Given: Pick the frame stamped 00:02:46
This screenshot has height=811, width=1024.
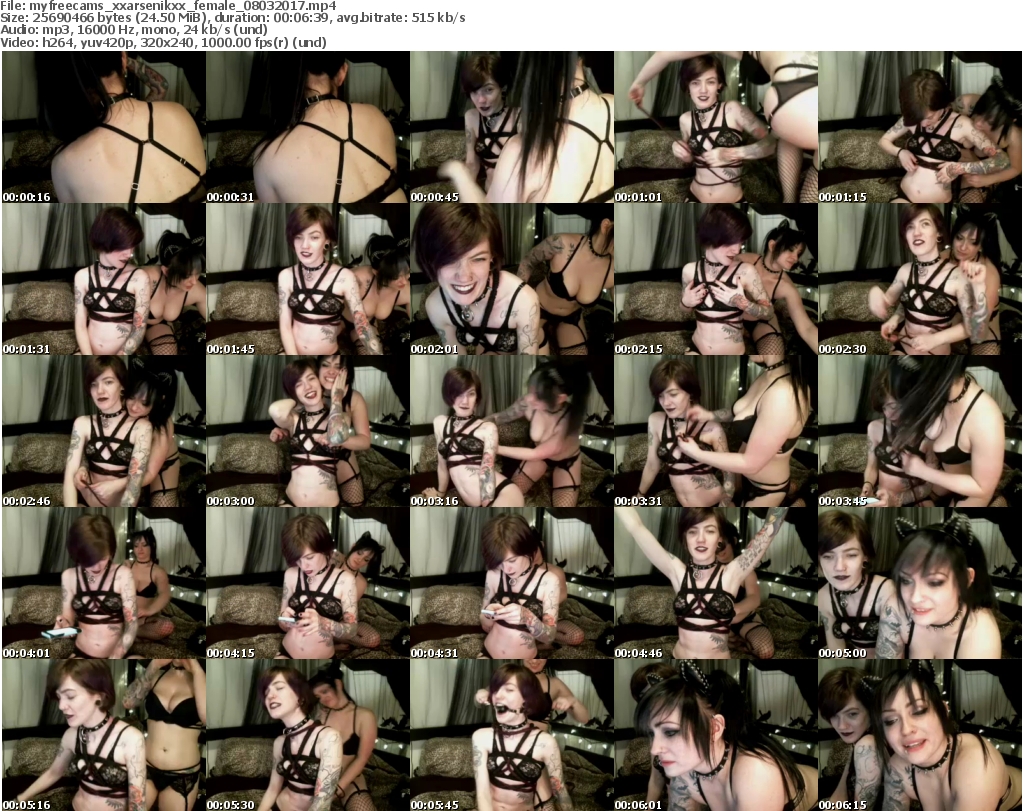Looking at the screenshot, I should (x=104, y=431).
